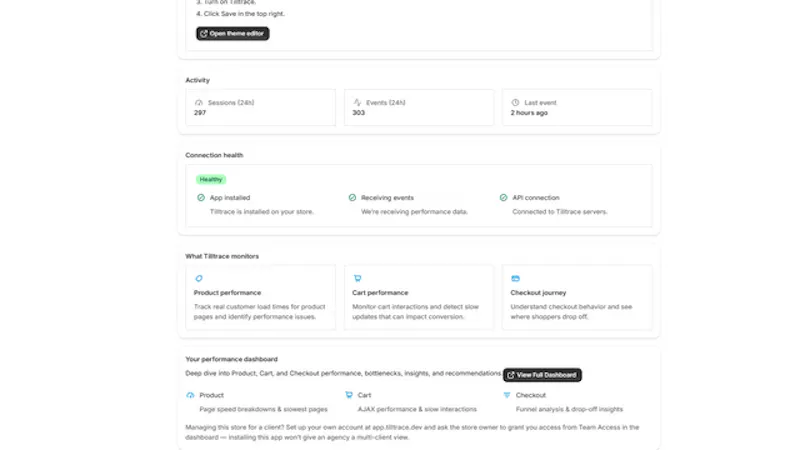Open the View Full Dashboard button
The height and width of the screenshot is (450, 800).
click(542, 375)
